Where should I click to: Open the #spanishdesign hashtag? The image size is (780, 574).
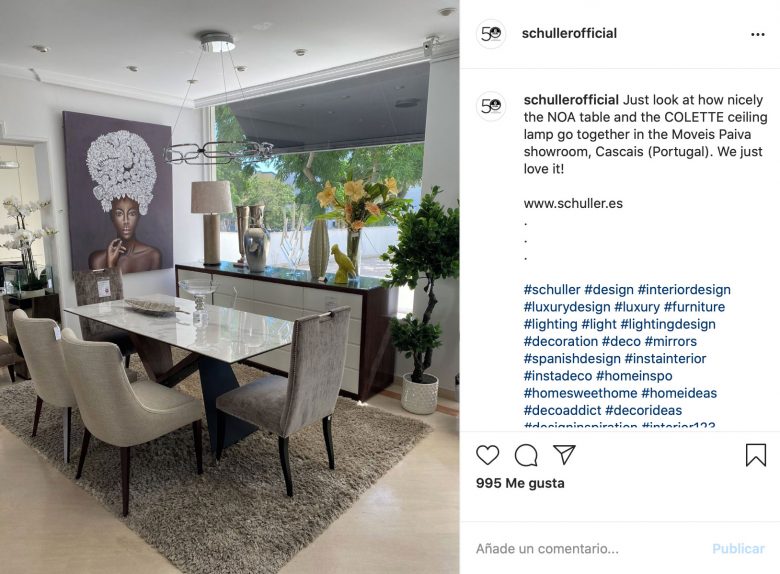[x=572, y=359]
